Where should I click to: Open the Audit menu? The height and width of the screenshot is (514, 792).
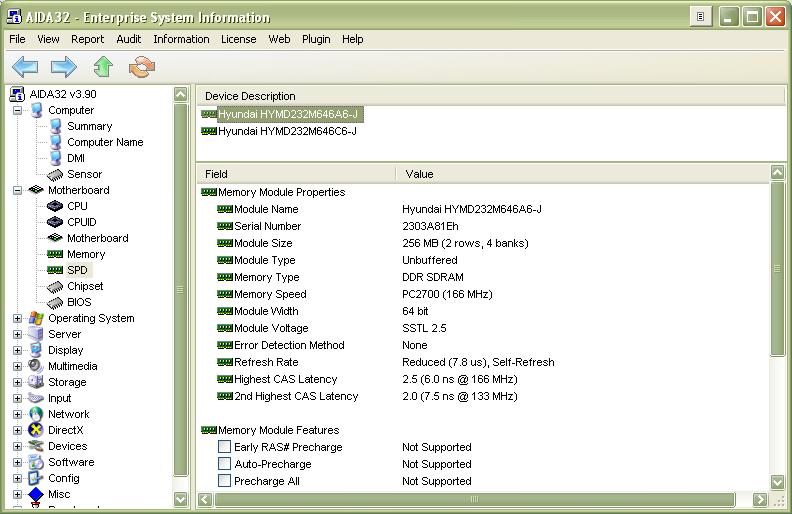coord(128,39)
